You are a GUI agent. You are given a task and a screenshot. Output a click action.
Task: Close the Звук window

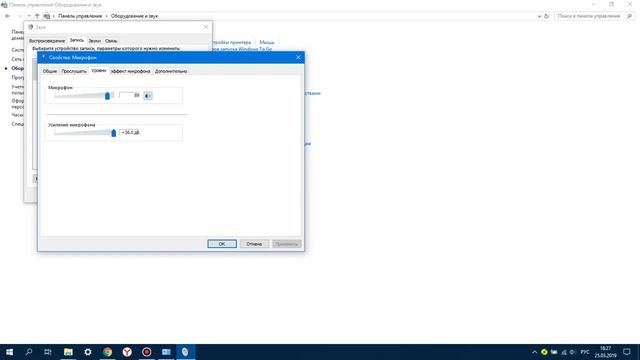click(206, 27)
